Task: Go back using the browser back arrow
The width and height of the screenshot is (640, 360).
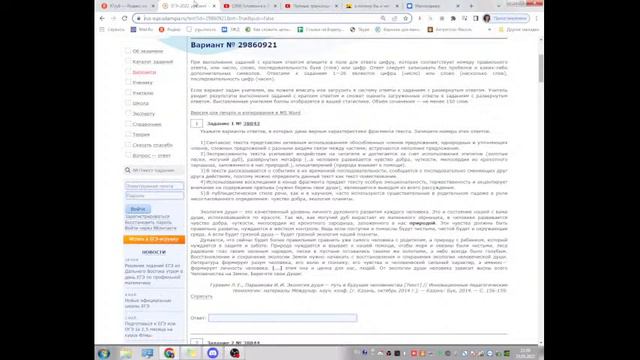Action: [102, 18]
